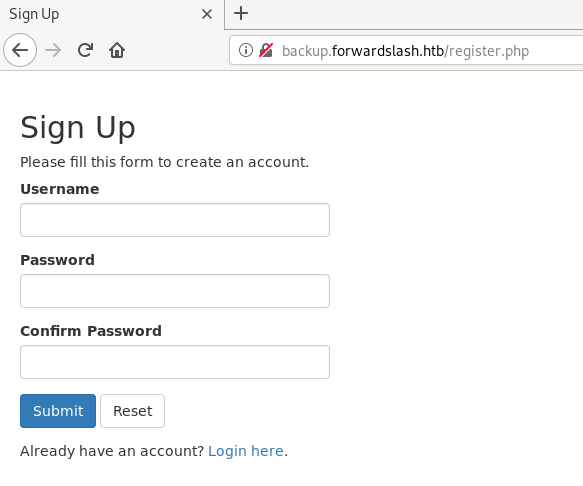Click the URL address bar text

(405, 51)
